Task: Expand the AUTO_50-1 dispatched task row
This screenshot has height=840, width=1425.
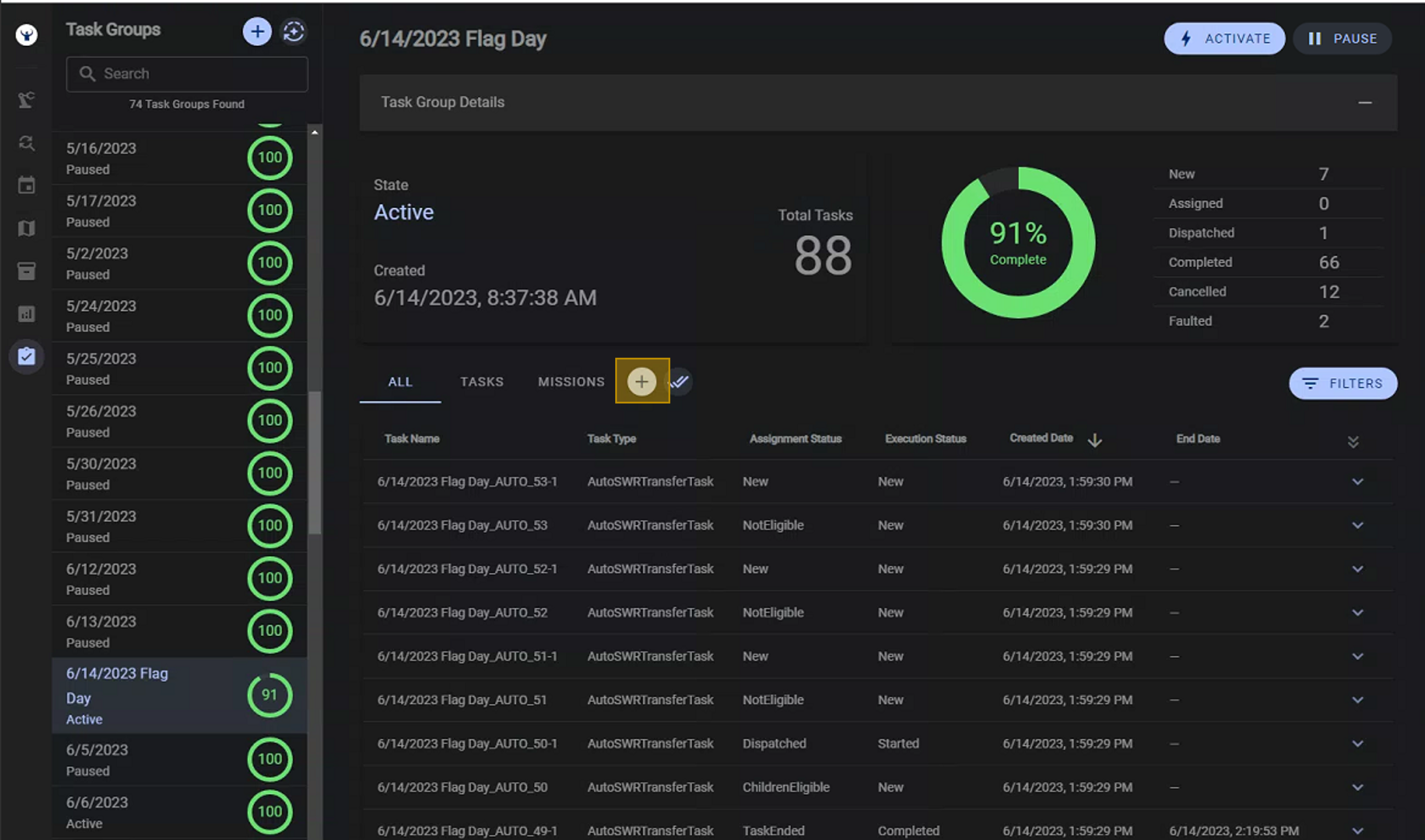Action: coord(1358,744)
